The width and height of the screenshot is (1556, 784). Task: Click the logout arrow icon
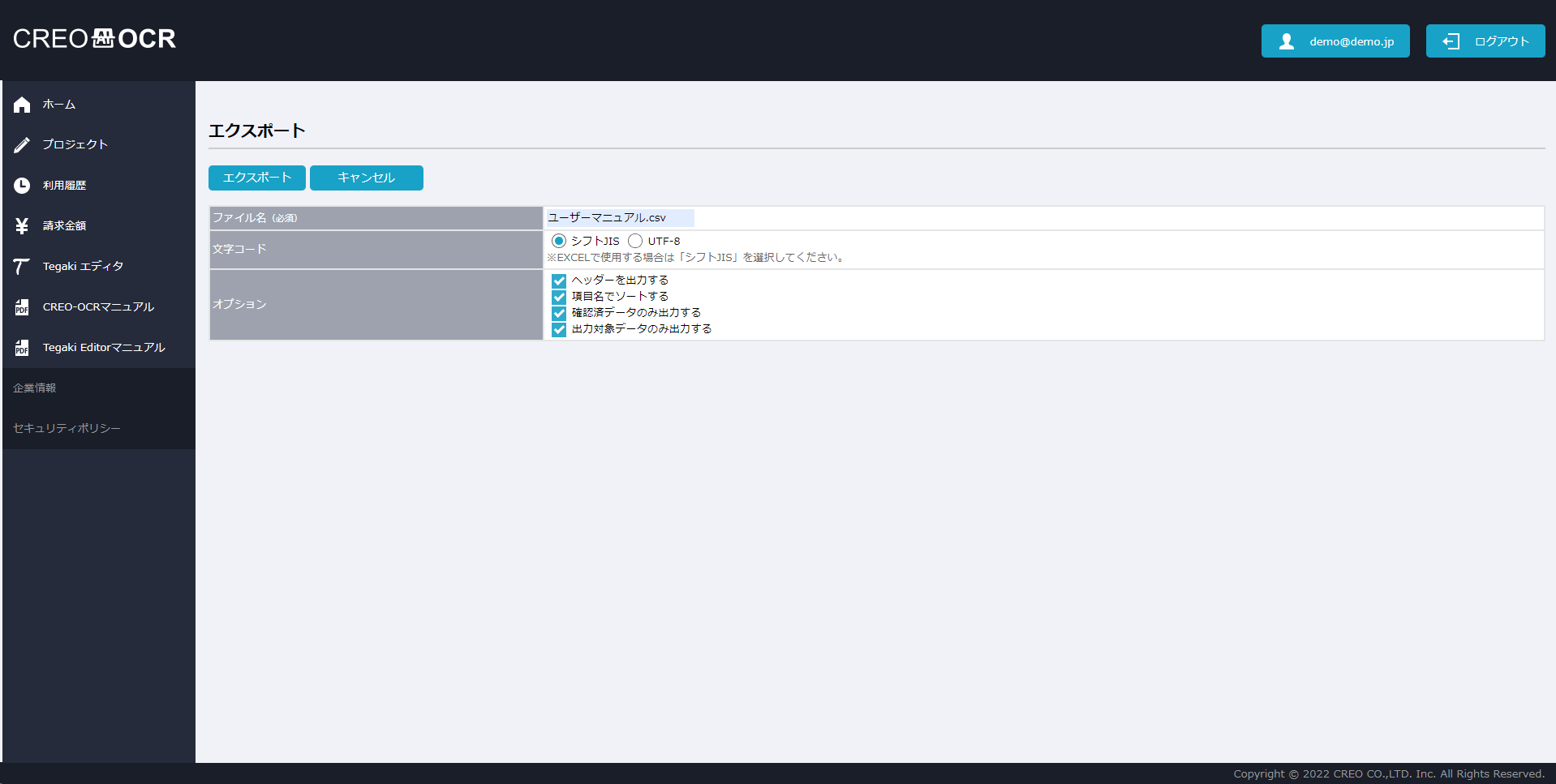point(1451,41)
